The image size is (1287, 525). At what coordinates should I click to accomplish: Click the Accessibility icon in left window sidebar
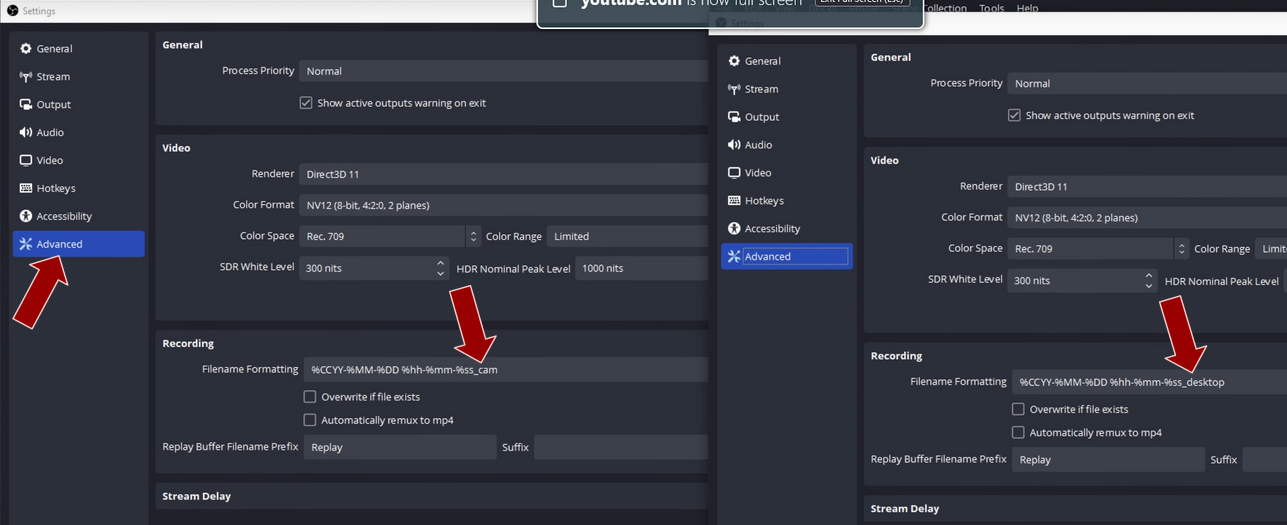coord(26,216)
